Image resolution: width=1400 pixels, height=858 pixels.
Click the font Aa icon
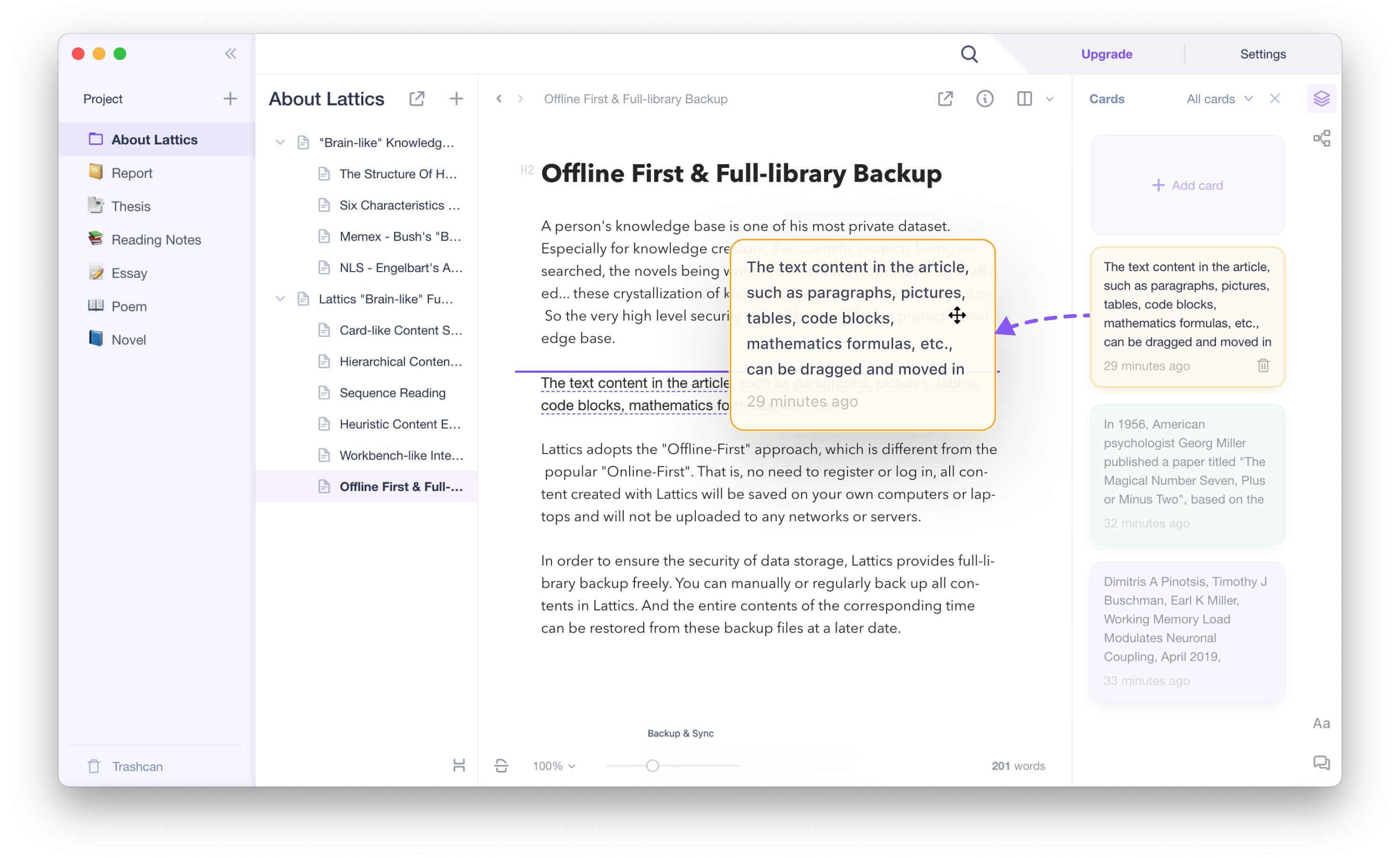(x=1321, y=723)
